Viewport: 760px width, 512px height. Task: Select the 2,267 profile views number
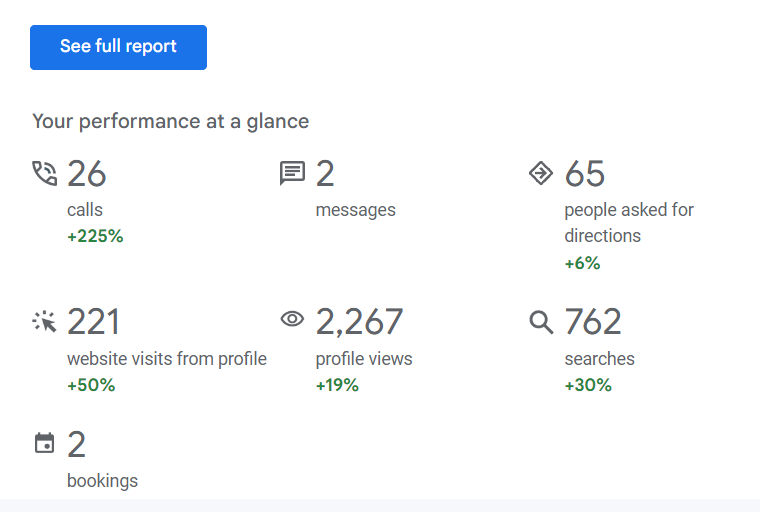[x=359, y=321]
